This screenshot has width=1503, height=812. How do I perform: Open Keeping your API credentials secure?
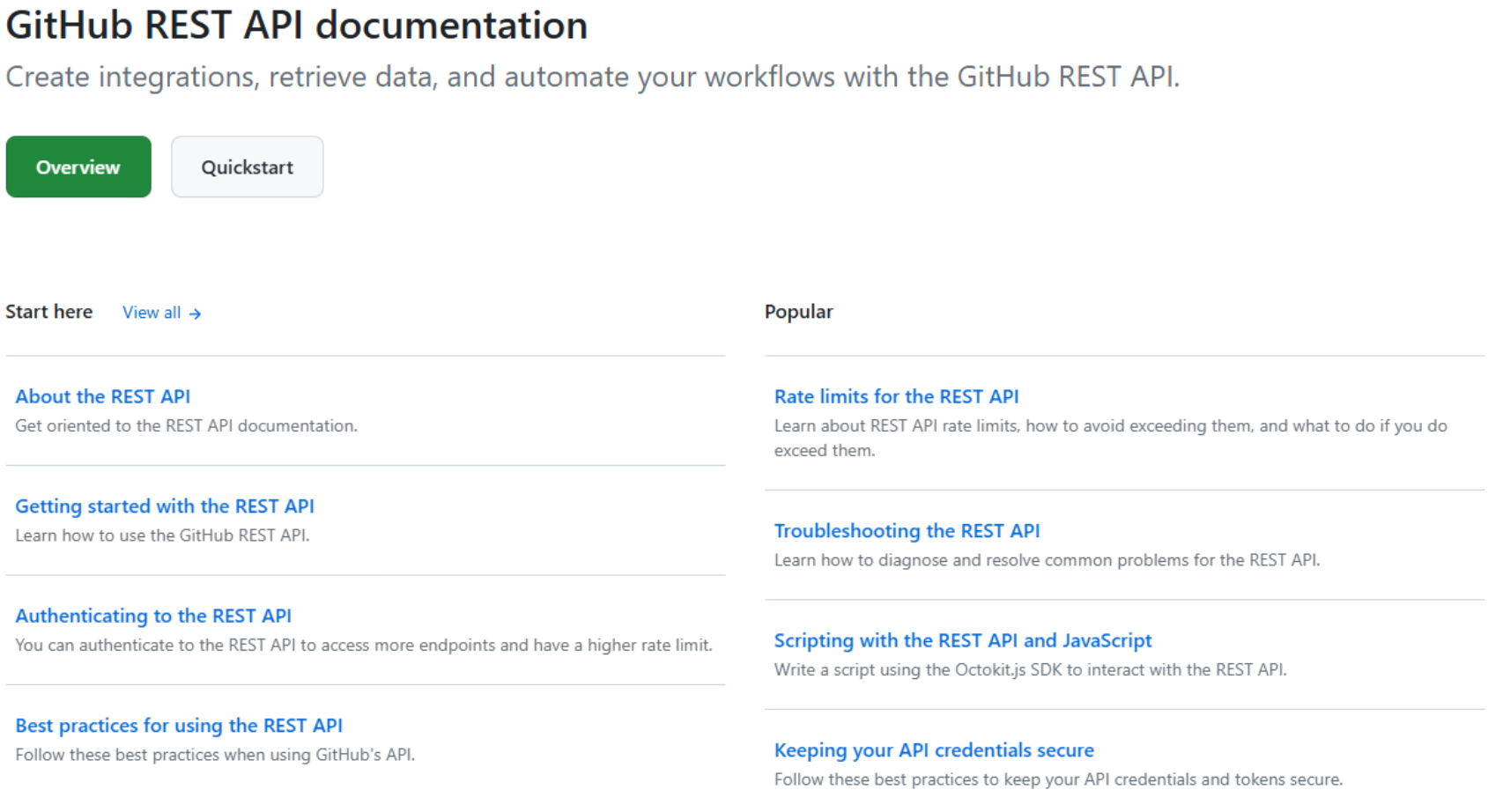(x=934, y=750)
